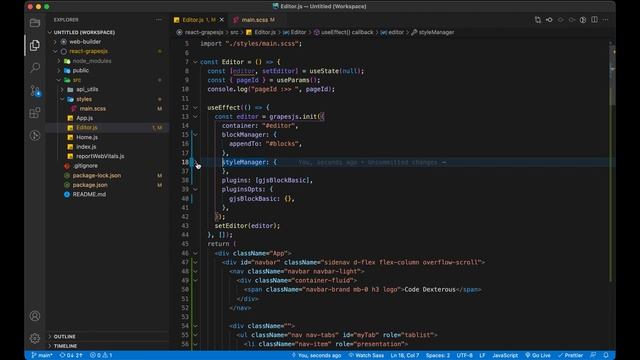
Task: Open notifications bell in status bar
Action: point(606,355)
